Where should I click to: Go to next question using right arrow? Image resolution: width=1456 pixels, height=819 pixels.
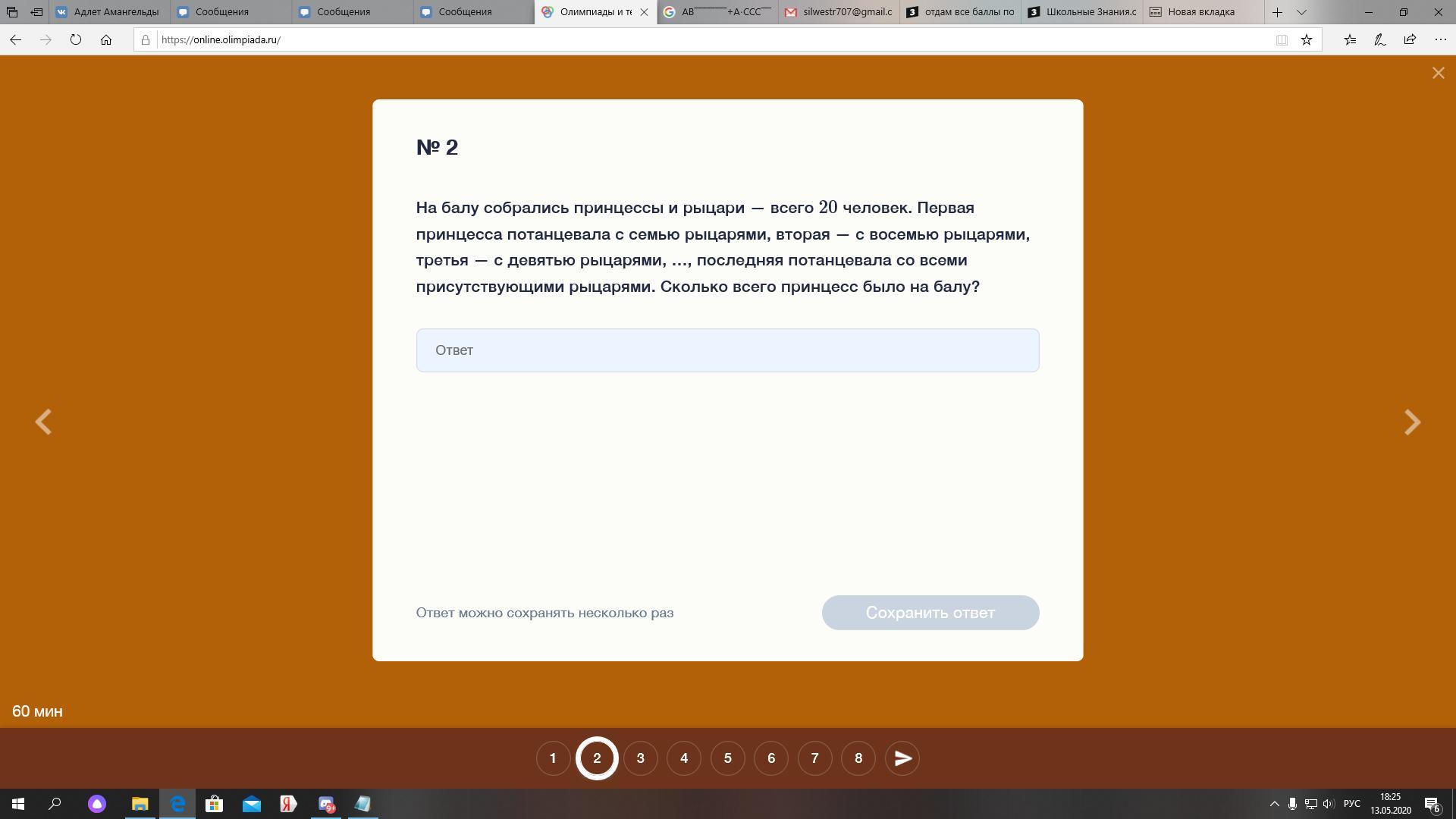tap(1411, 422)
